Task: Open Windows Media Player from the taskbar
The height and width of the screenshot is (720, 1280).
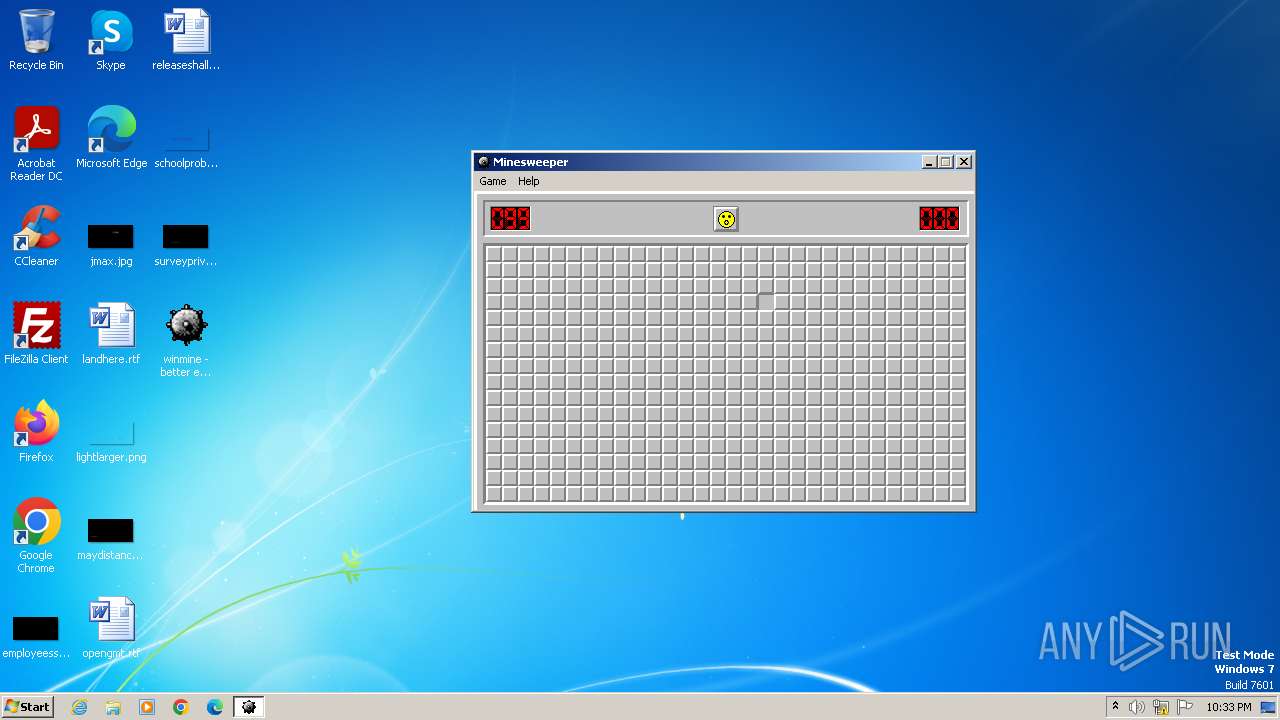Action: [147, 707]
